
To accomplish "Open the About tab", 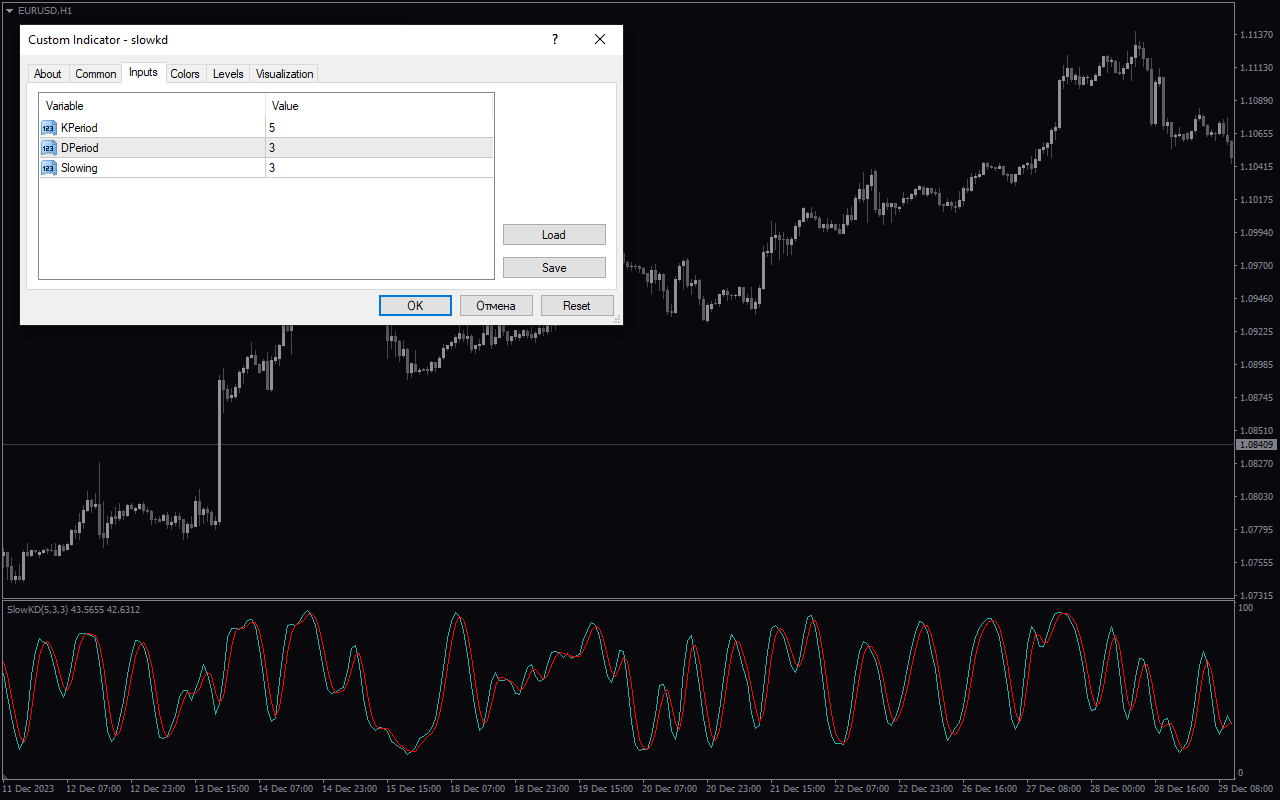I will click(47, 74).
